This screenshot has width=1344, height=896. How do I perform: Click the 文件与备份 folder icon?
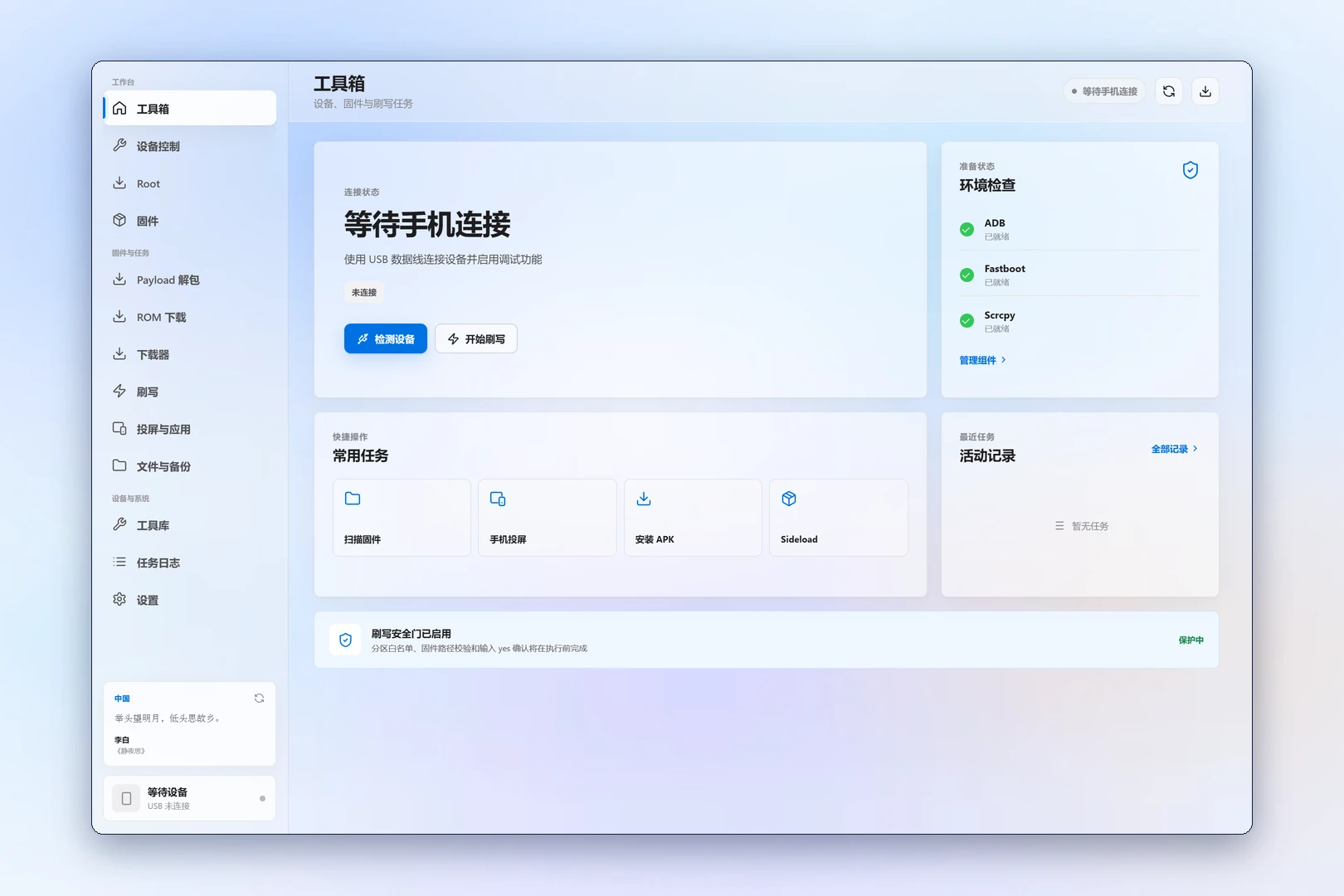coord(119,466)
